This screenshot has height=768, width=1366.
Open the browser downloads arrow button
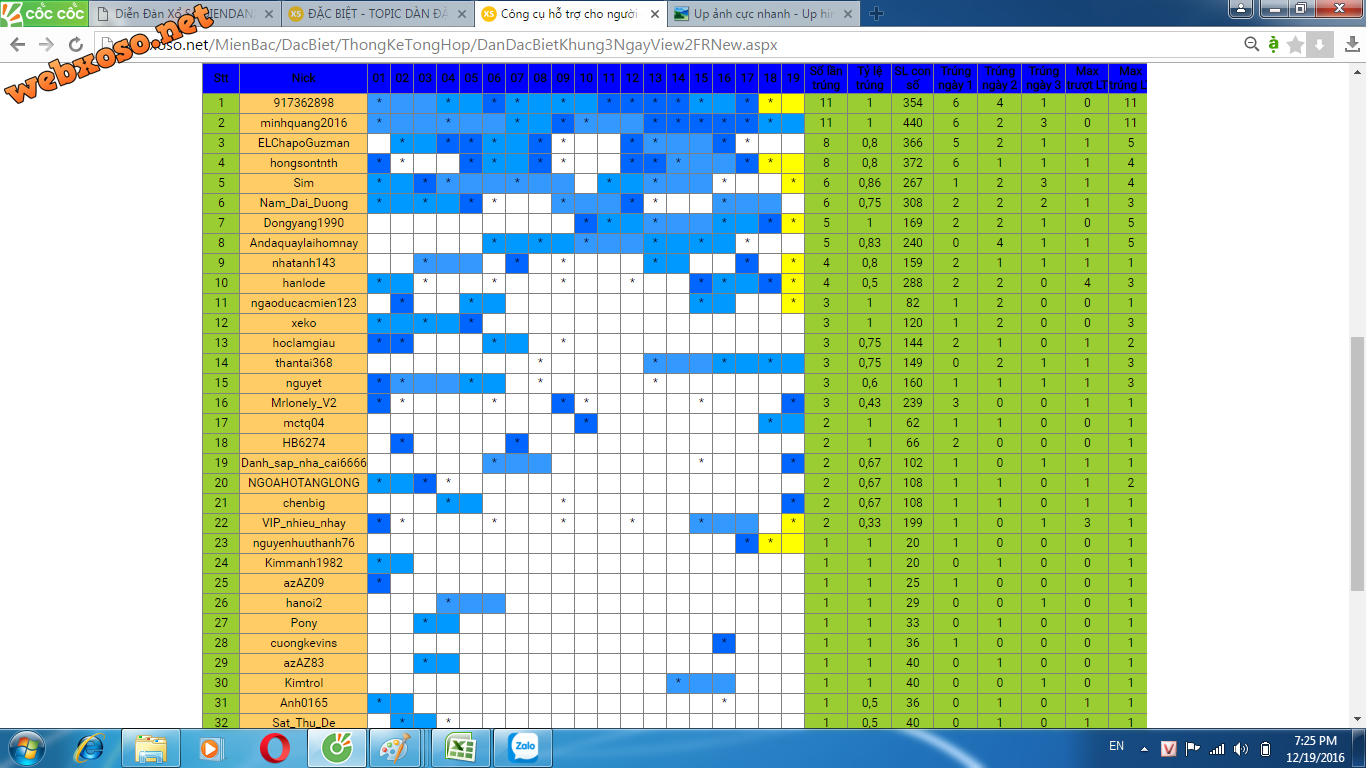click(1320, 45)
